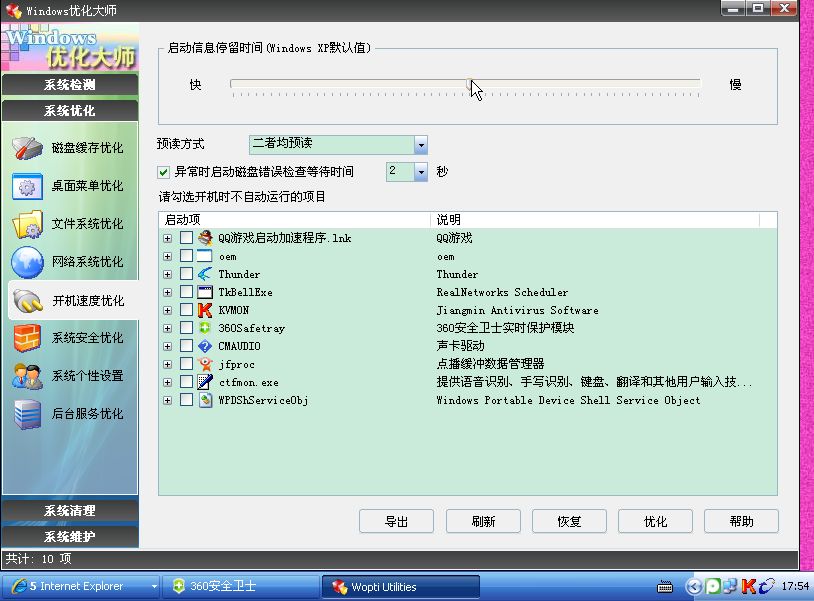Select the 后台服务优化 server icon
Image resolution: width=814 pixels, height=601 pixels.
(27, 414)
